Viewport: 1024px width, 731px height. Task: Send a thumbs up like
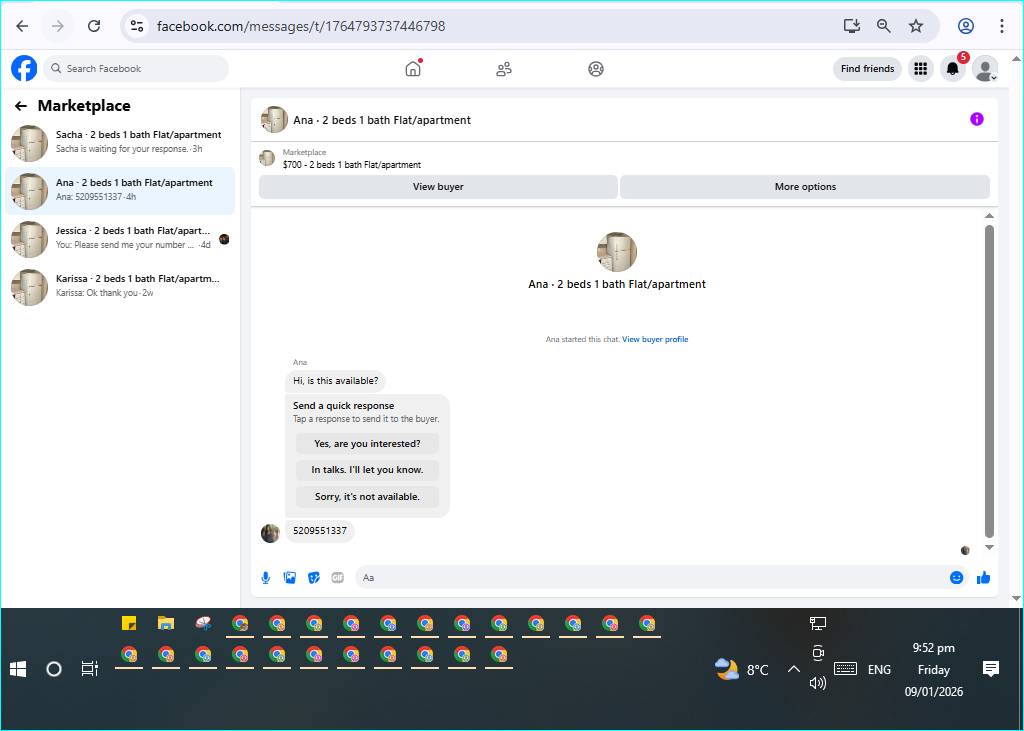tap(984, 577)
